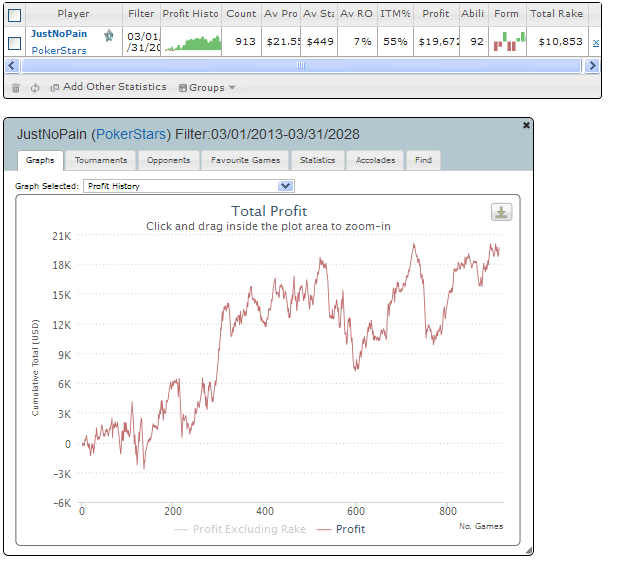Click the star badge next to JustNoPain
This screenshot has width=621, height=576.
coord(109,36)
